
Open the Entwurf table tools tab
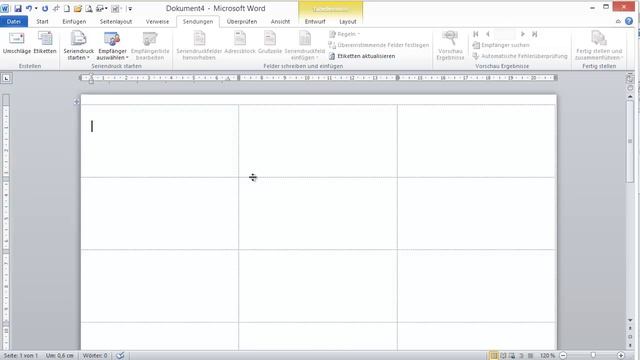315,22
